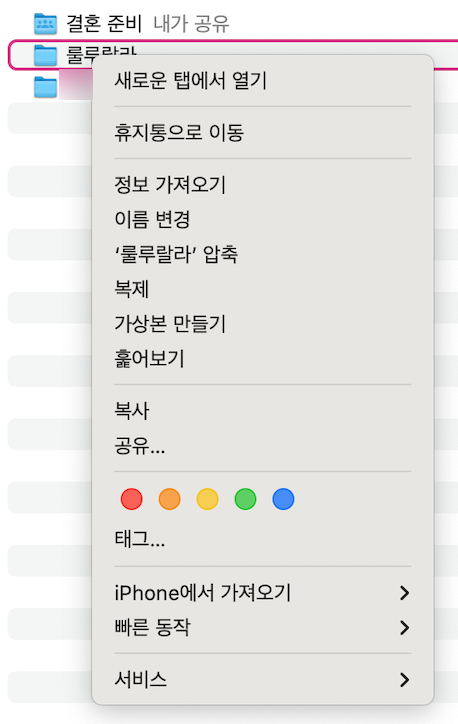Expand iPhone에서 가져오기 submenu arrow
The height and width of the screenshot is (724, 458).
[404, 593]
